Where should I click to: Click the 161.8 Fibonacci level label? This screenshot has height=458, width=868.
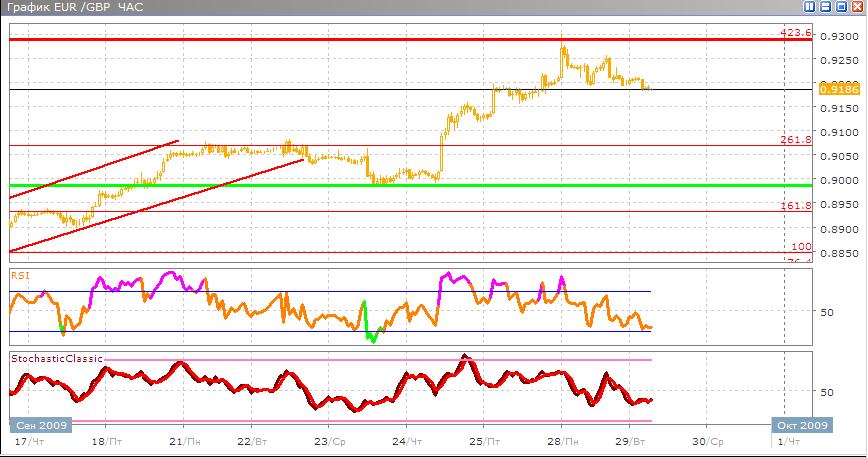pos(795,205)
